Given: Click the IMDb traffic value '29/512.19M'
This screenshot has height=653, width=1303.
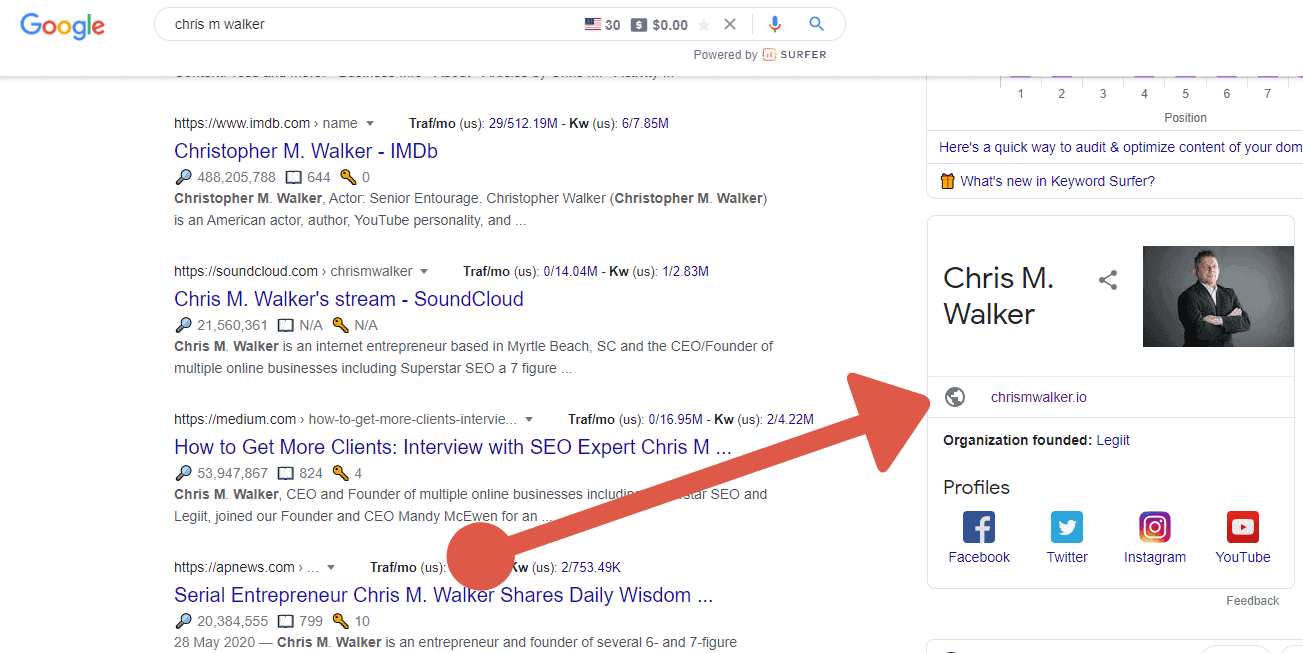Looking at the screenshot, I should tap(524, 124).
